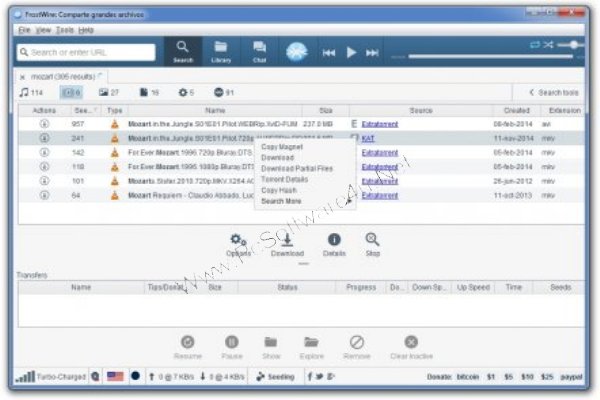The height and width of the screenshot is (400, 600).
Task: Filter results by documents (16)
Action: 149,92
